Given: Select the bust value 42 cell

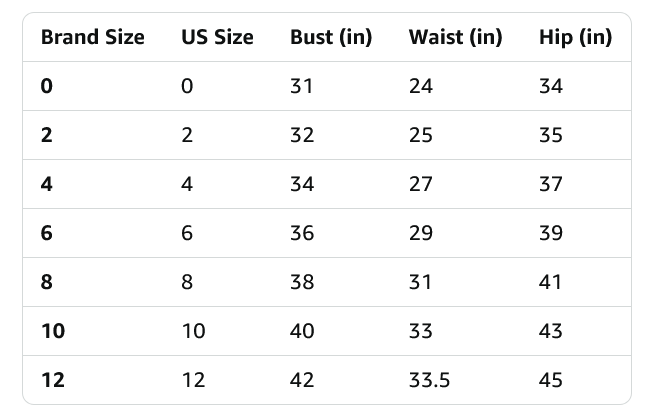Looking at the screenshot, I should (302, 380).
